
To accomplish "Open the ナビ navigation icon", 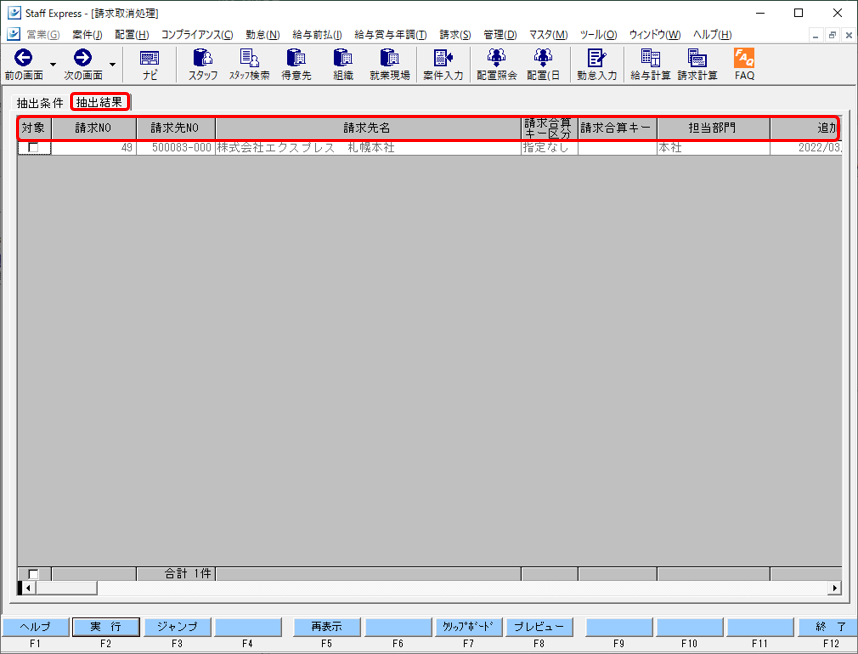I will click(x=149, y=59).
